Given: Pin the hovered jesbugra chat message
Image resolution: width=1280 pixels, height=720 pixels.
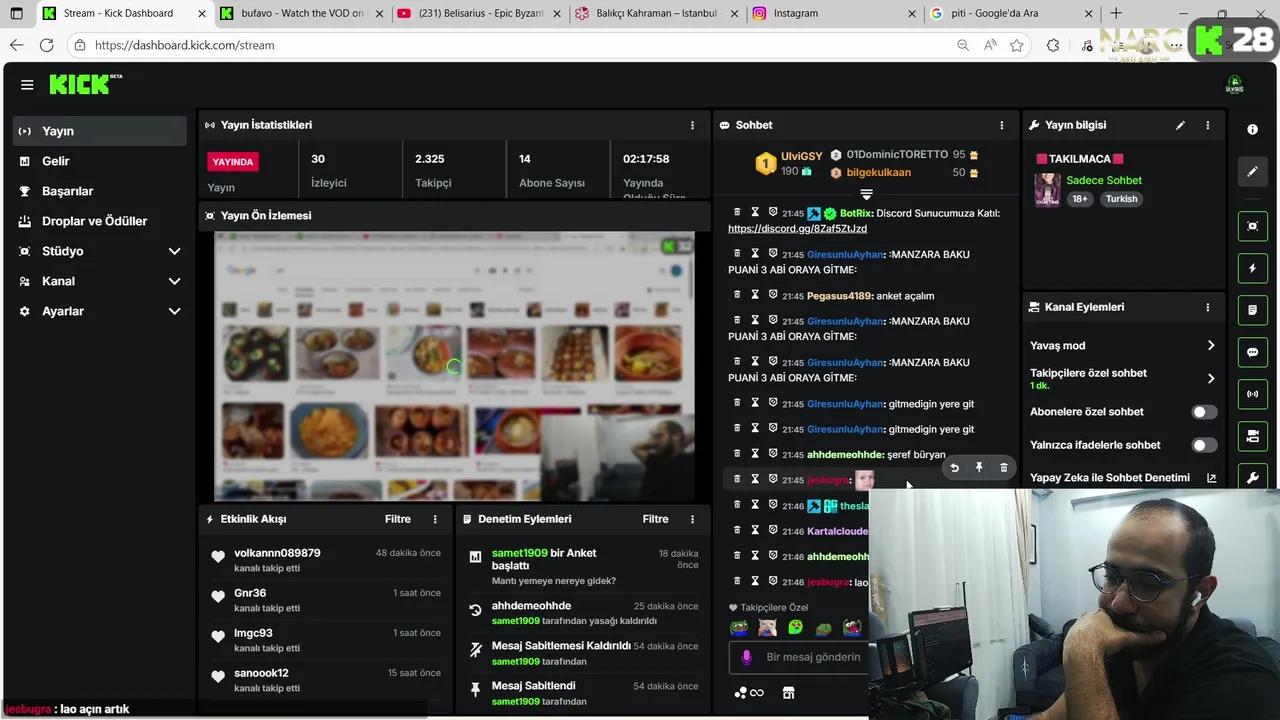Looking at the screenshot, I should point(979,468).
